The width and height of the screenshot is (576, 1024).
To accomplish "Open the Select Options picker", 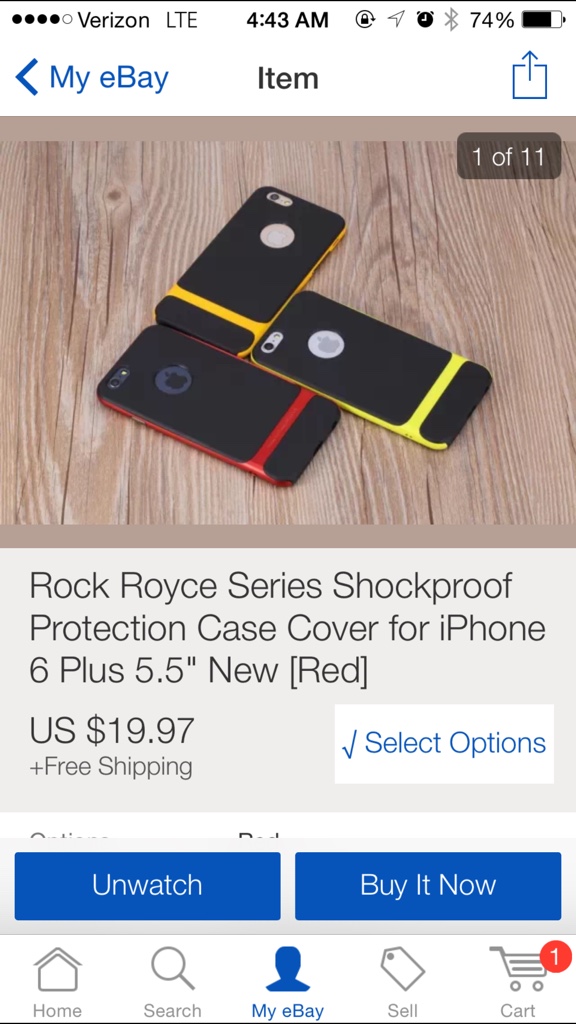I will click(x=444, y=744).
